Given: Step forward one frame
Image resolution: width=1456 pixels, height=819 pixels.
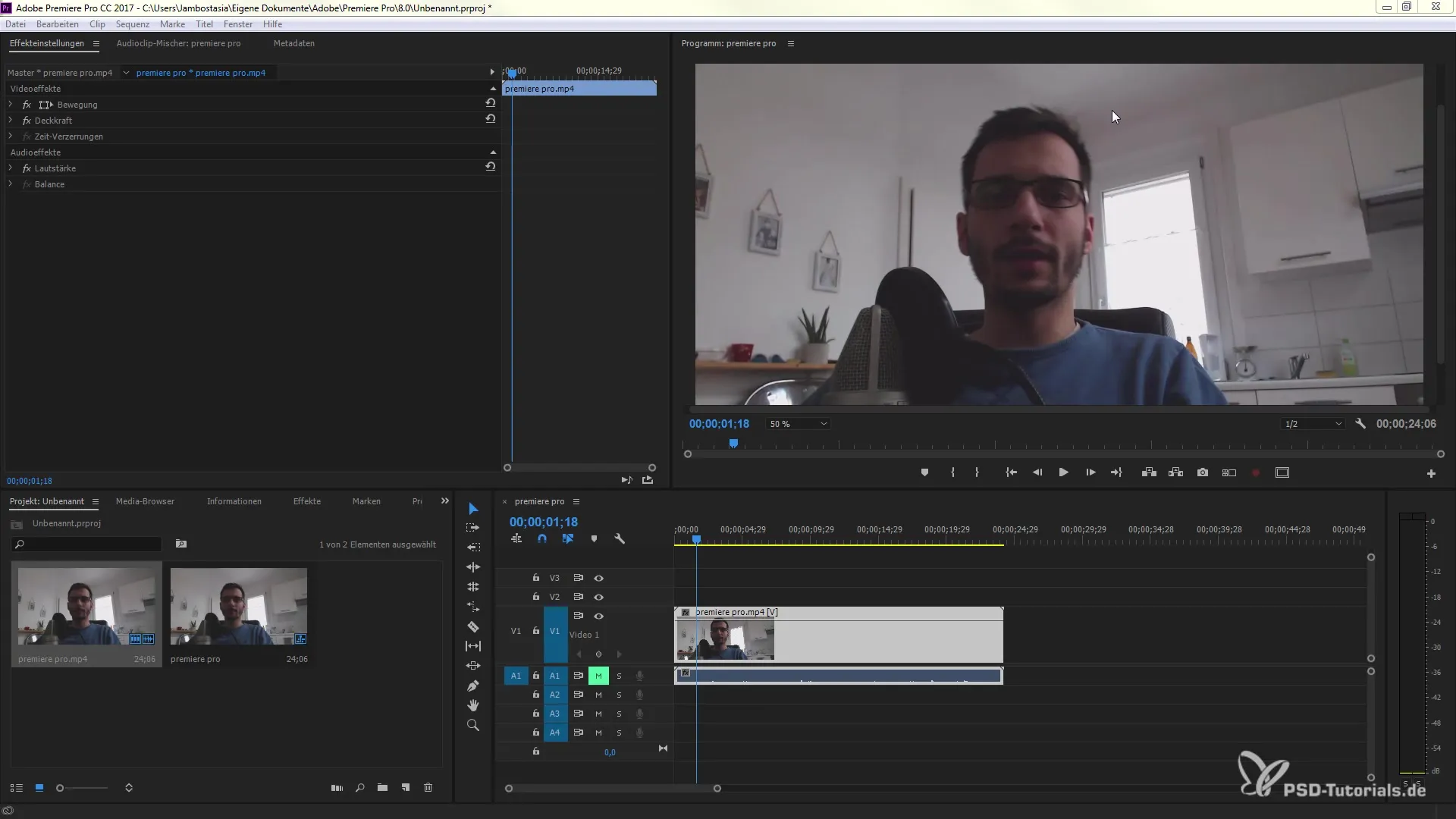Looking at the screenshot, I should (1090, 472).
